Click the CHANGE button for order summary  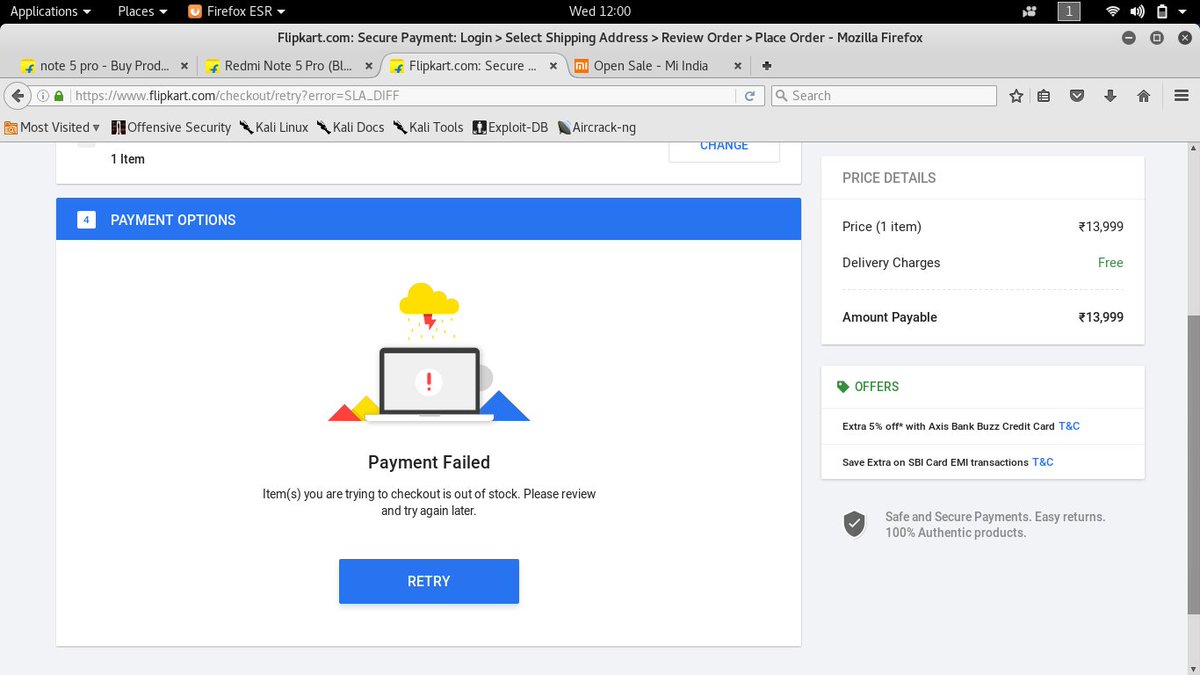point(724,148)
